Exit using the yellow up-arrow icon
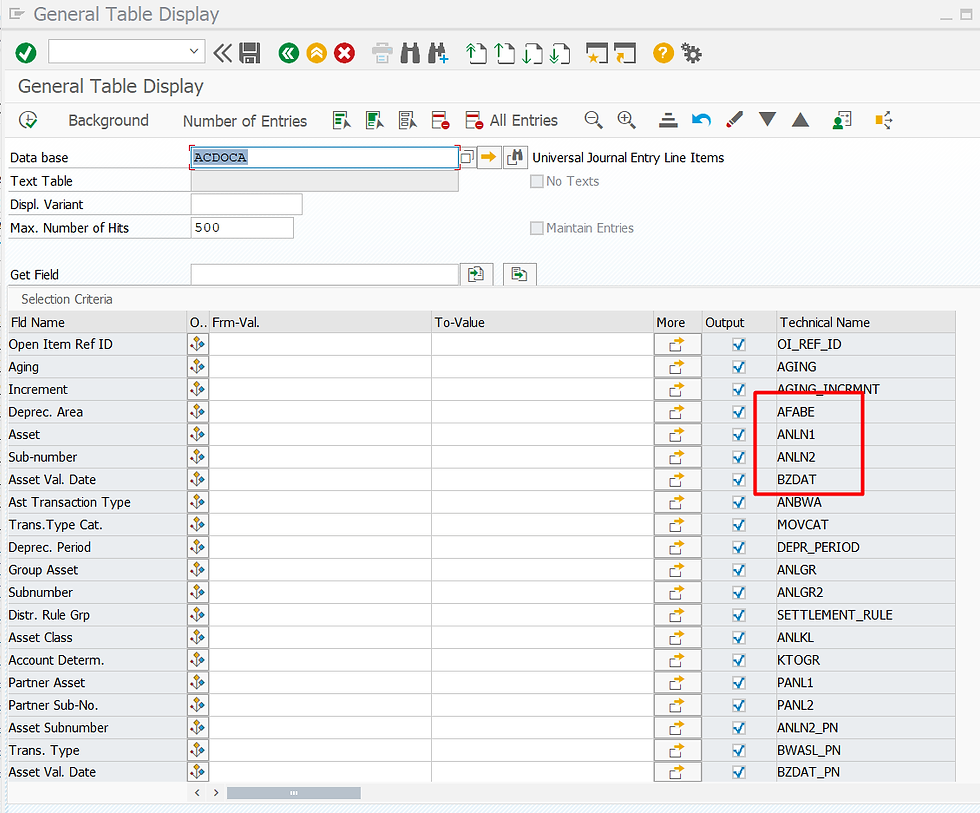Image resolution: width=980 pixels, height=813 pixels. coord(317,53)
